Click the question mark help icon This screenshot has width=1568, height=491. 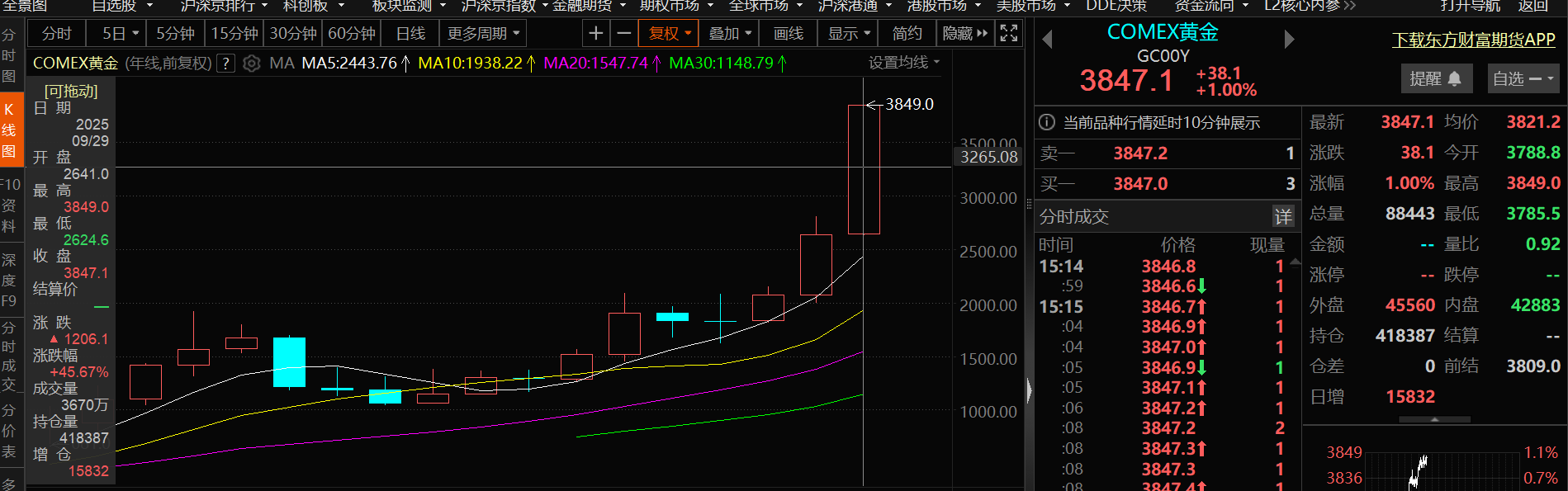point(226,64)
